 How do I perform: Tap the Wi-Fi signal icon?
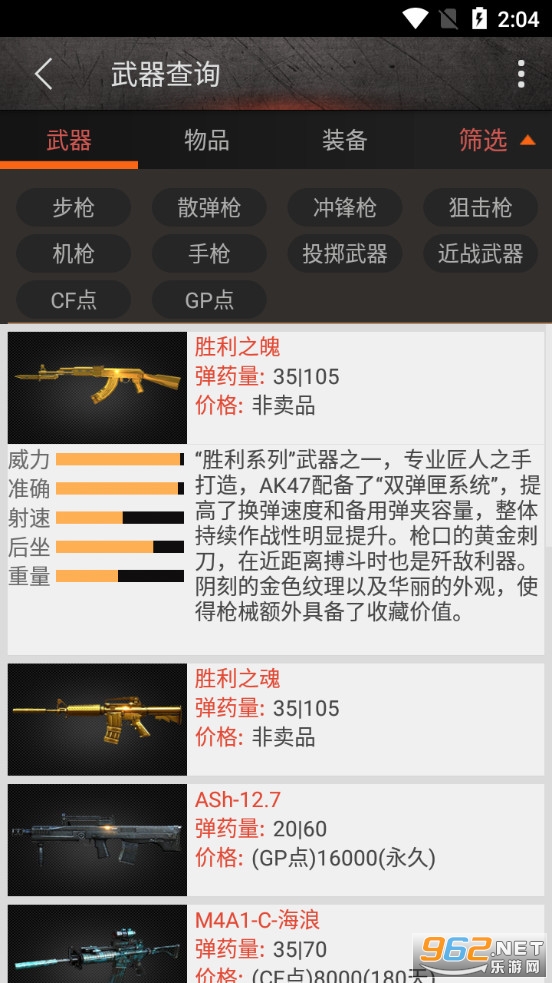coord(415,19)
